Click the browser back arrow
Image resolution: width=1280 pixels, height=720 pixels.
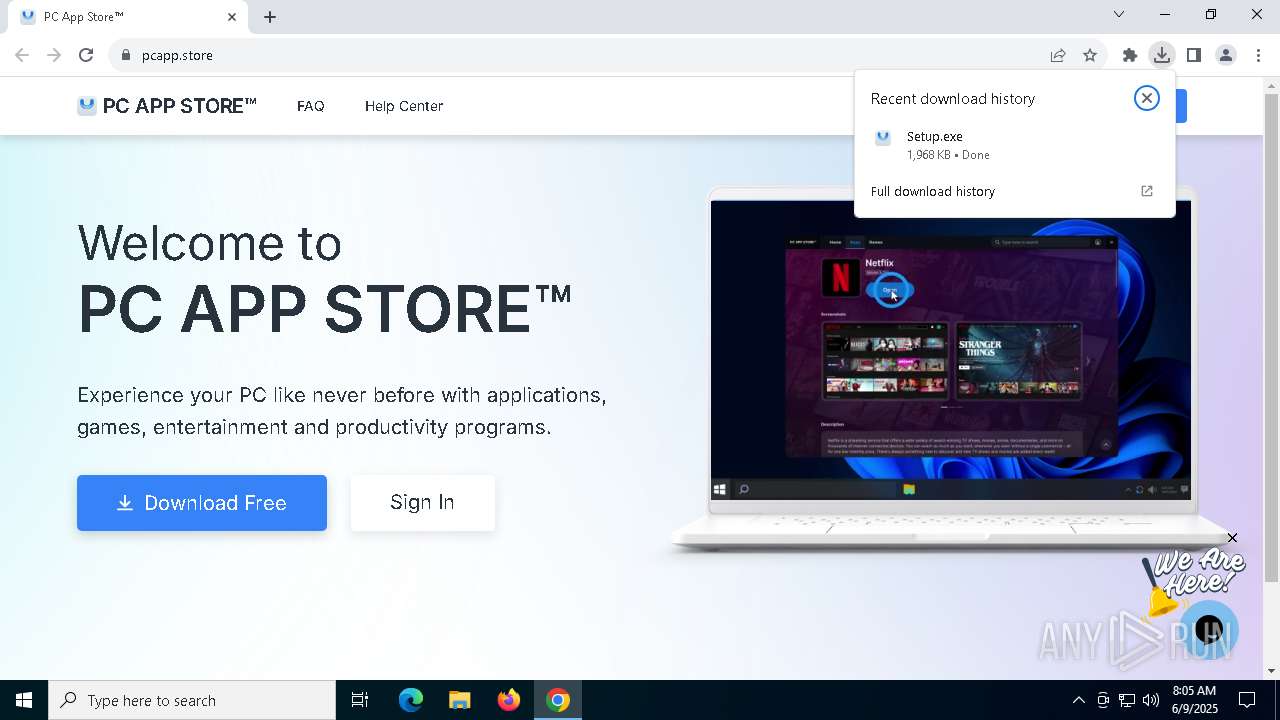tap(22, 55)
